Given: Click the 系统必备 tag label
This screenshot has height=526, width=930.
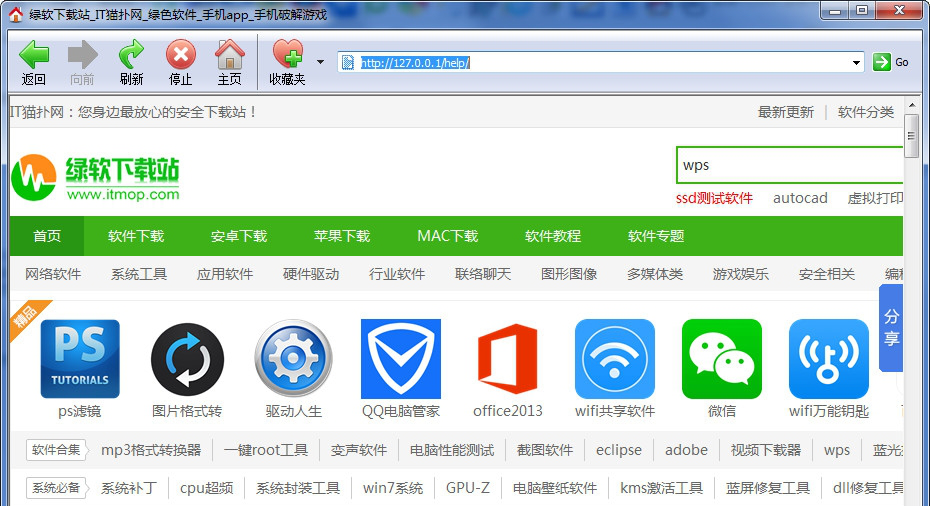Looking at the screenshot, I should [x=56, y=487].
